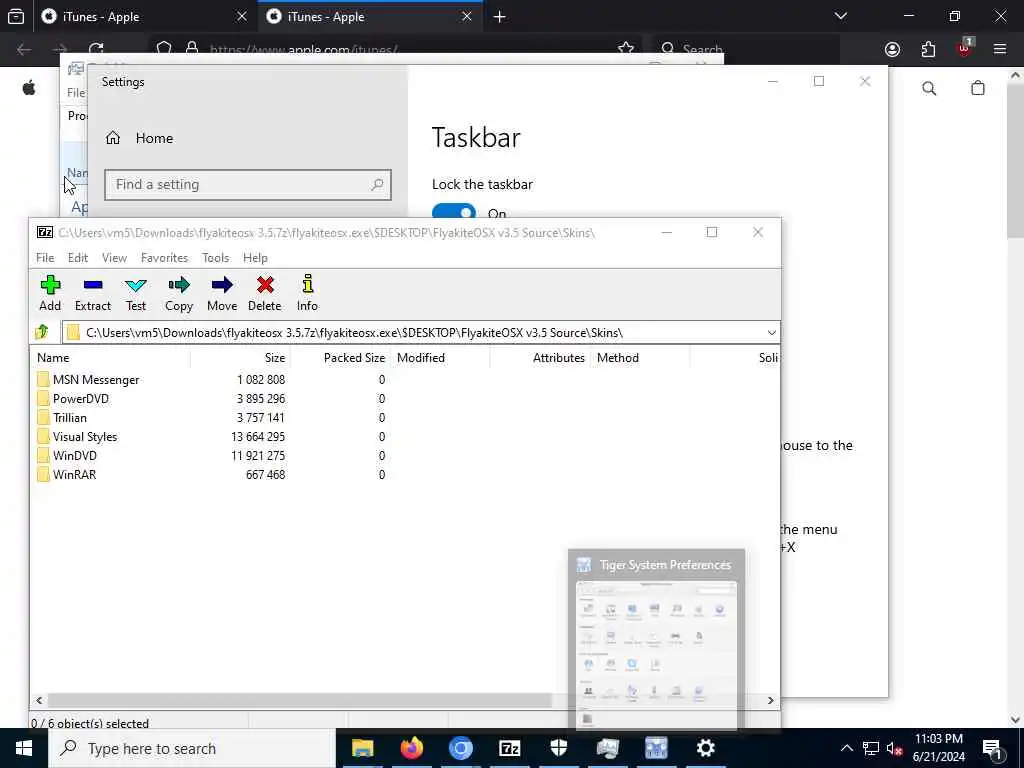This screenshot has height=768, width=1024.
Task: Sort 7-Zip list by Name column
Action: pyautogui.click(x=110, y=358)
